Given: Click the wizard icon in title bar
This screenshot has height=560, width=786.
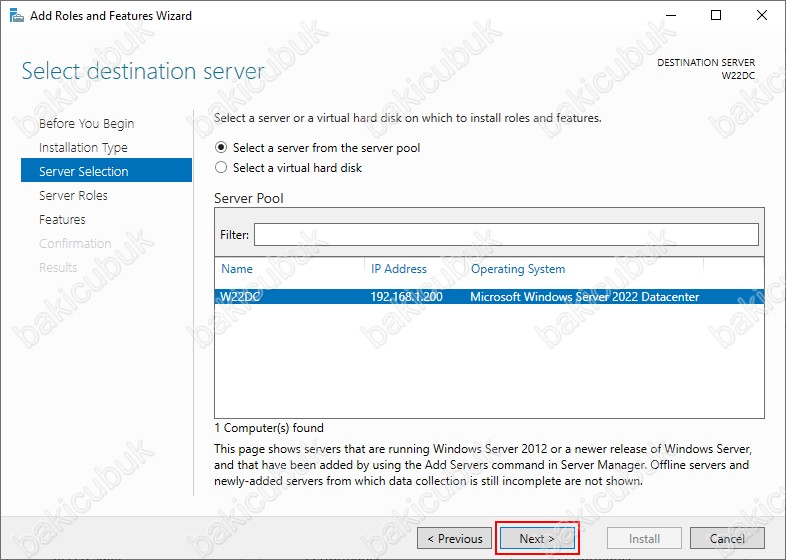Looking at the screenshot, I should 14,16.
